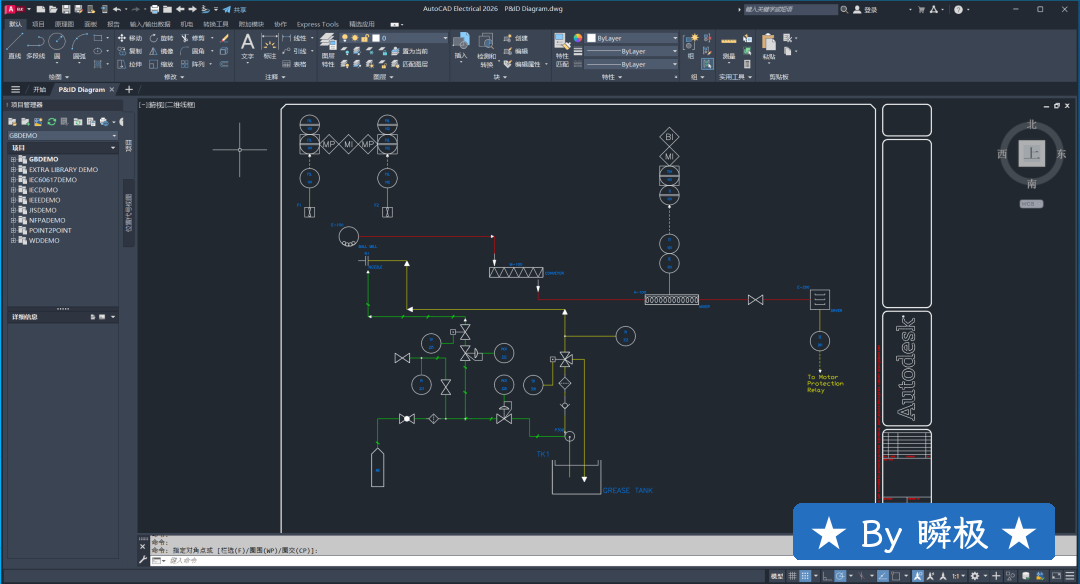The height and width of the screenshot is (584, 1080).
Task: Toggle model space (模型) button
Action: (x=777, y=576)
